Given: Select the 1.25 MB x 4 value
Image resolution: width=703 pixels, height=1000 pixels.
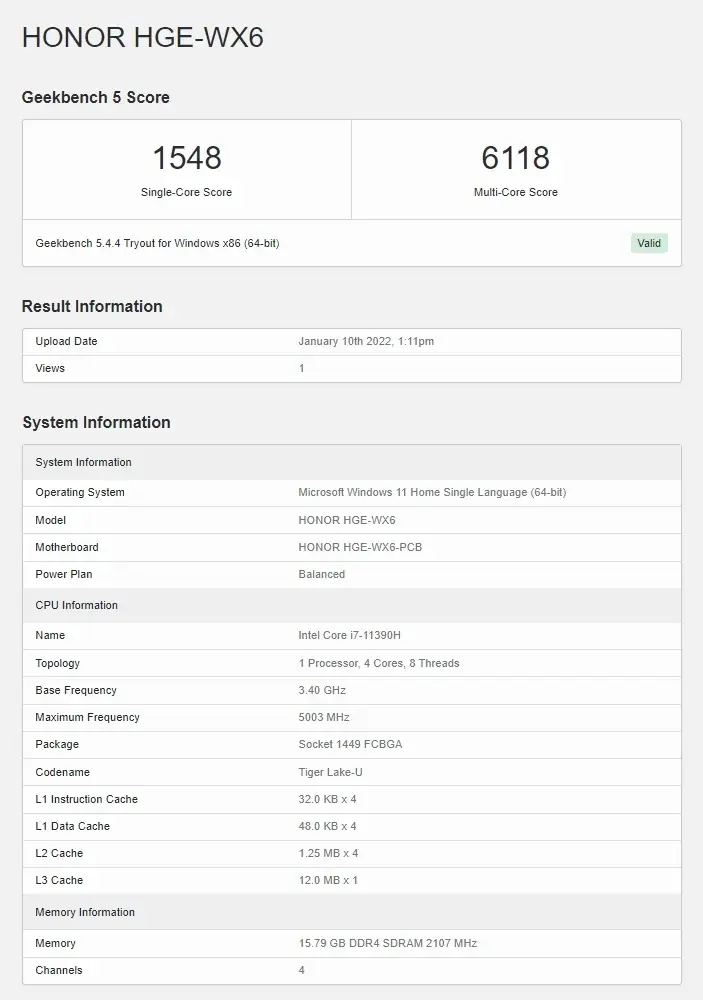Looking at the screenshot, I should click(x=329, y=853).
